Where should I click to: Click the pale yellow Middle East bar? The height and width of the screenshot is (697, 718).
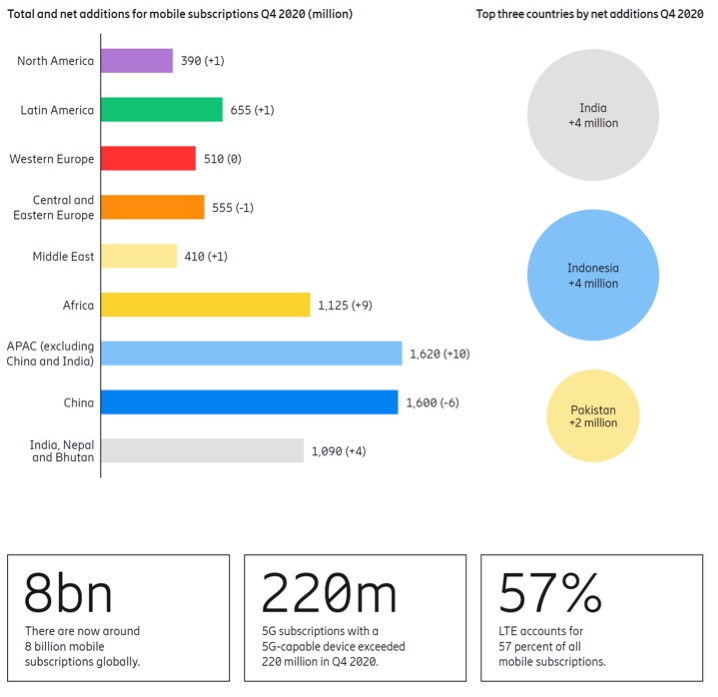coord(139,256)
